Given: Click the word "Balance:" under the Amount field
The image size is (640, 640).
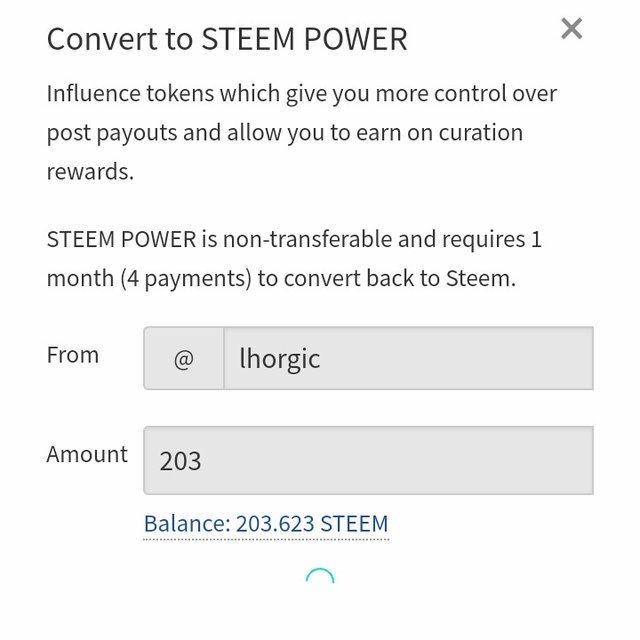Looking at the screenshot, I should pos(188,524).
